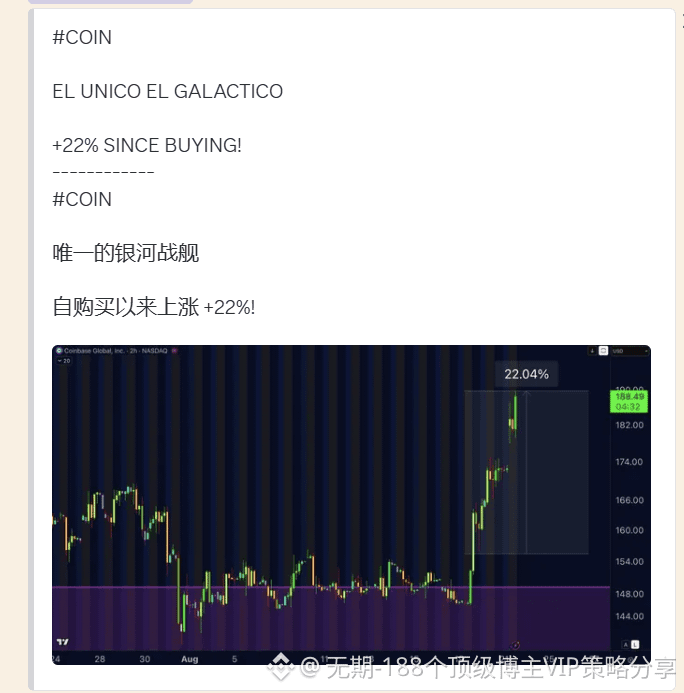
Task: Collapse the indicator legend showing 20
Action: click(x=64, y=361)
